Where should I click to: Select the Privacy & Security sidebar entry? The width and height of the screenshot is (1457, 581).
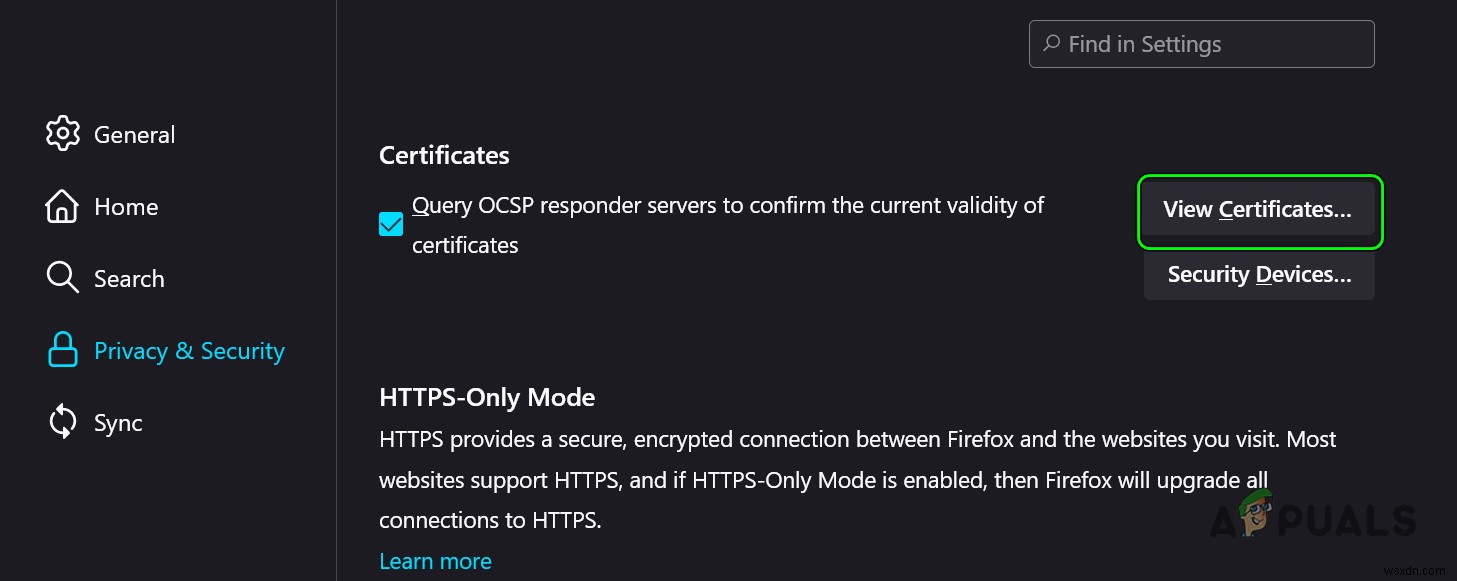[x=189, y=350]
